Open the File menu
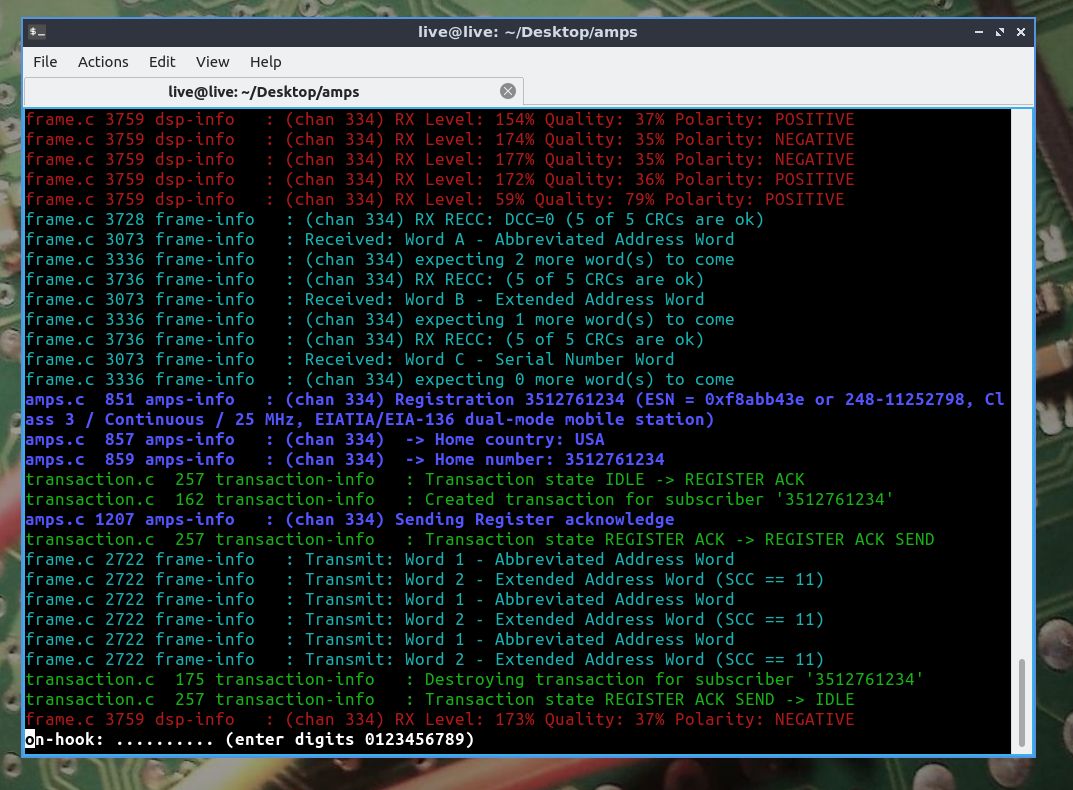 click(x=45, y=62)
